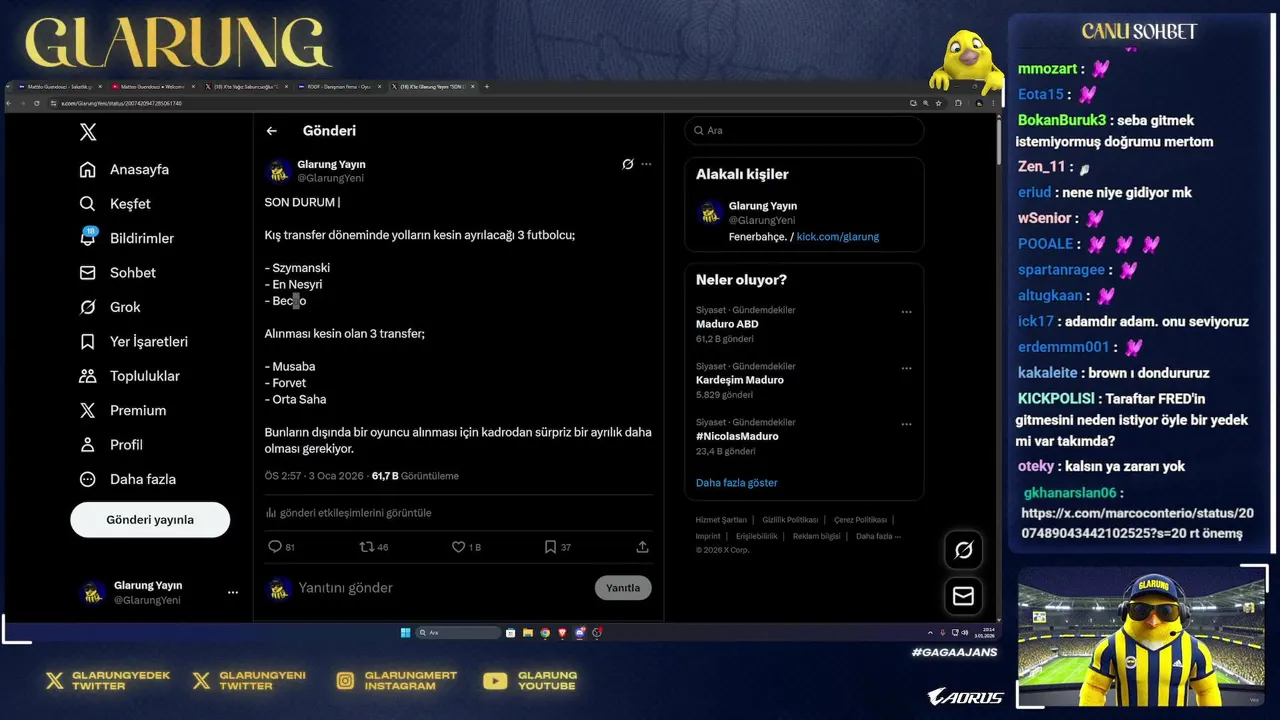Open options dots for Kardeşim Maduro trend
Image resolution: width=1280 pixels, height=720 pixels.
pyautogui.click(x=906, y=368)
